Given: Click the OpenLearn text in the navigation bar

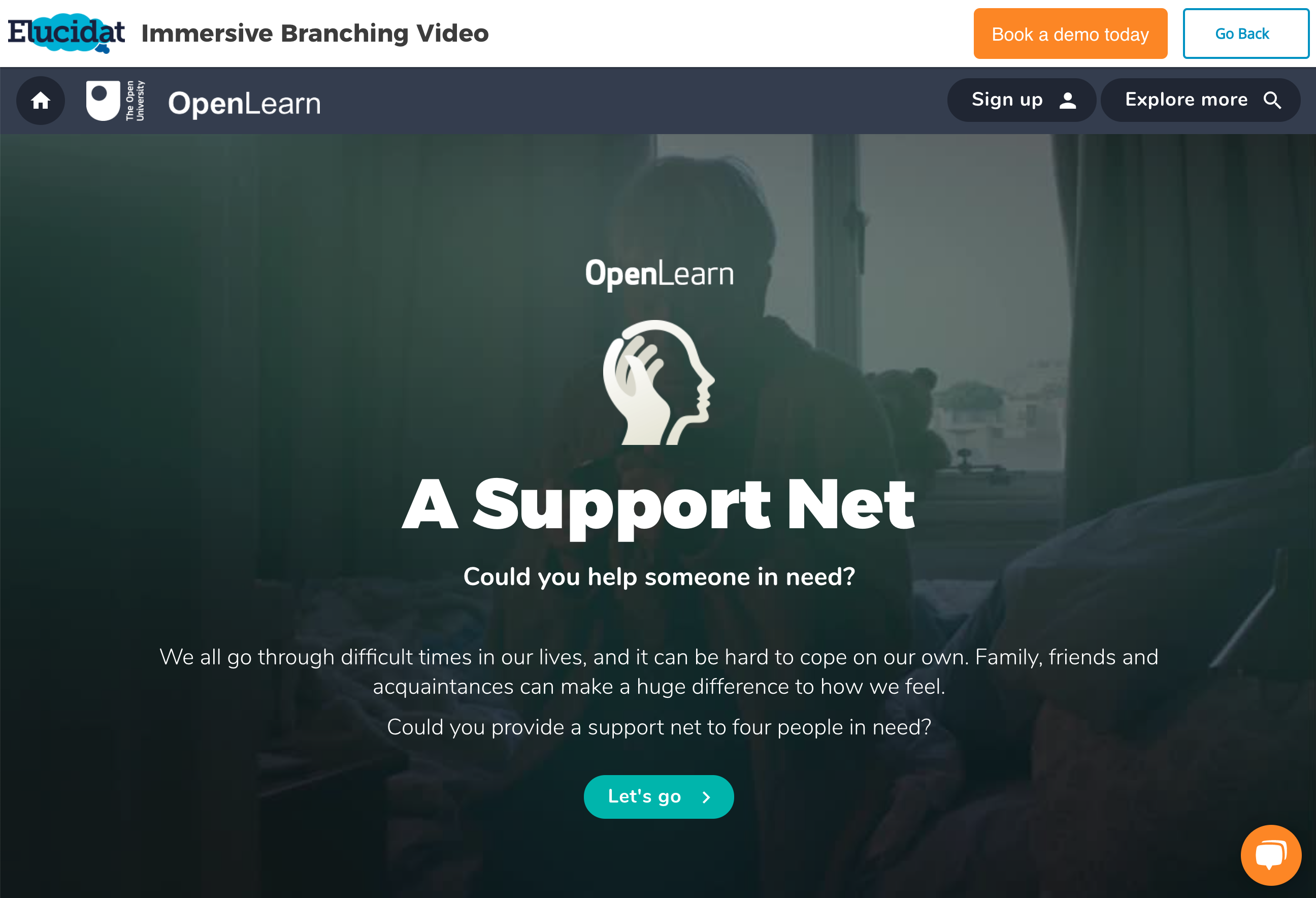Looking at the screenshot, I should [x=244, y=103].
